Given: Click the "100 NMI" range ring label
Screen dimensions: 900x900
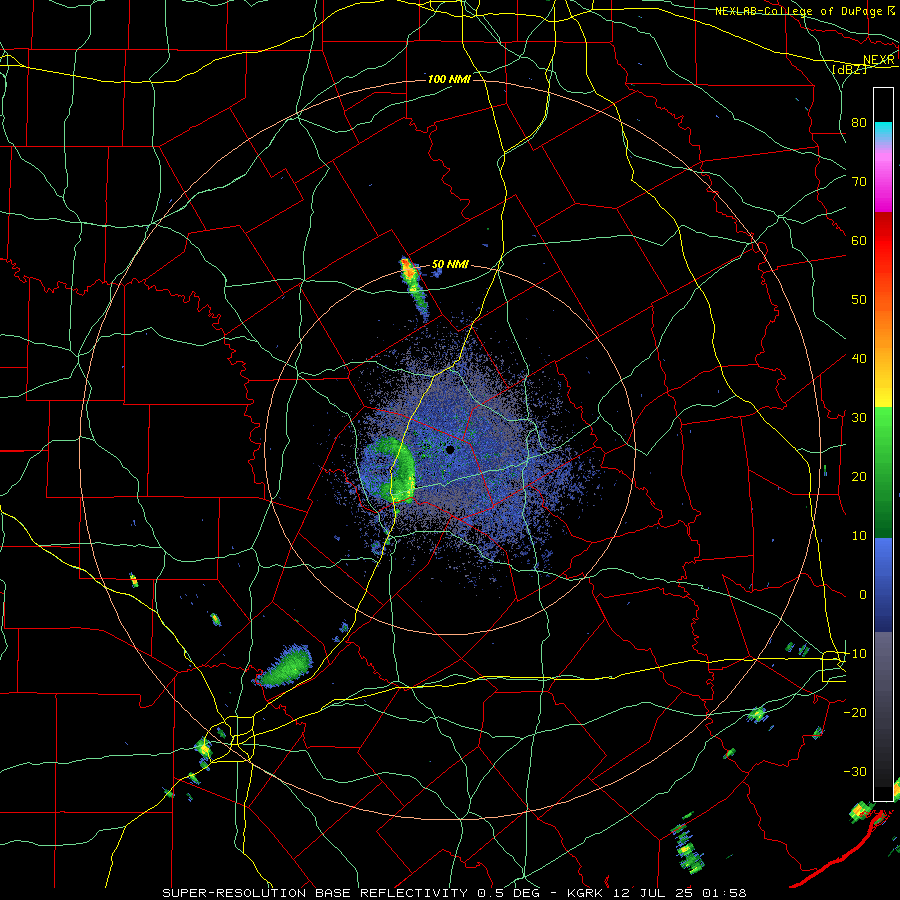Looking at the screenshot, I should (449, 79).
